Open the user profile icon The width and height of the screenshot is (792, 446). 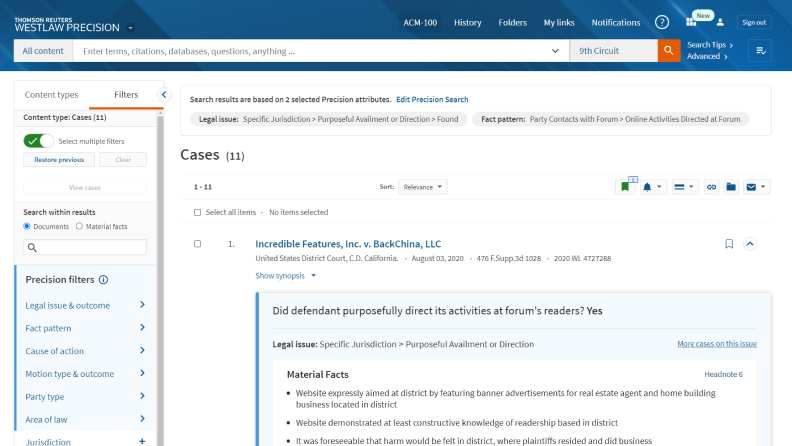720,22
